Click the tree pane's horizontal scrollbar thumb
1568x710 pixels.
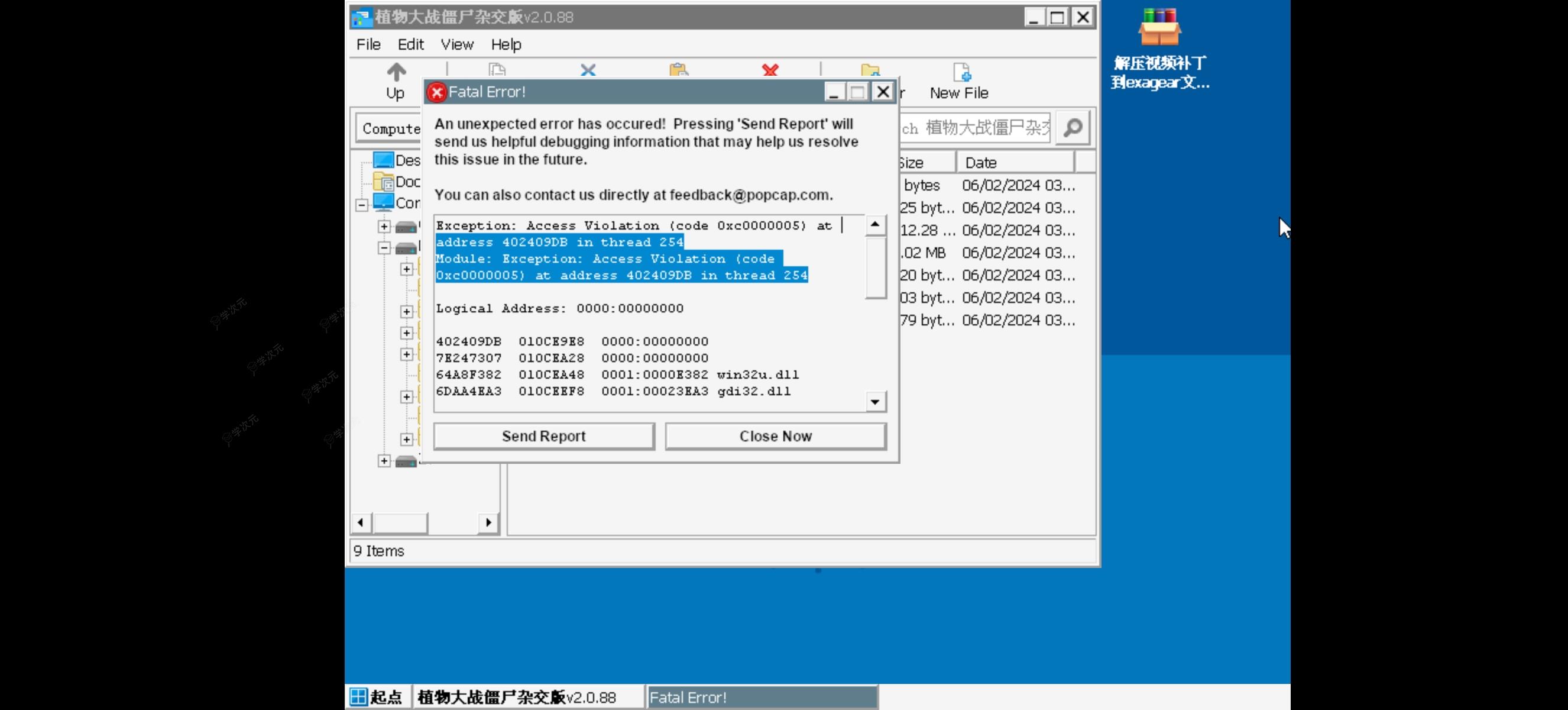coord(400,522)
